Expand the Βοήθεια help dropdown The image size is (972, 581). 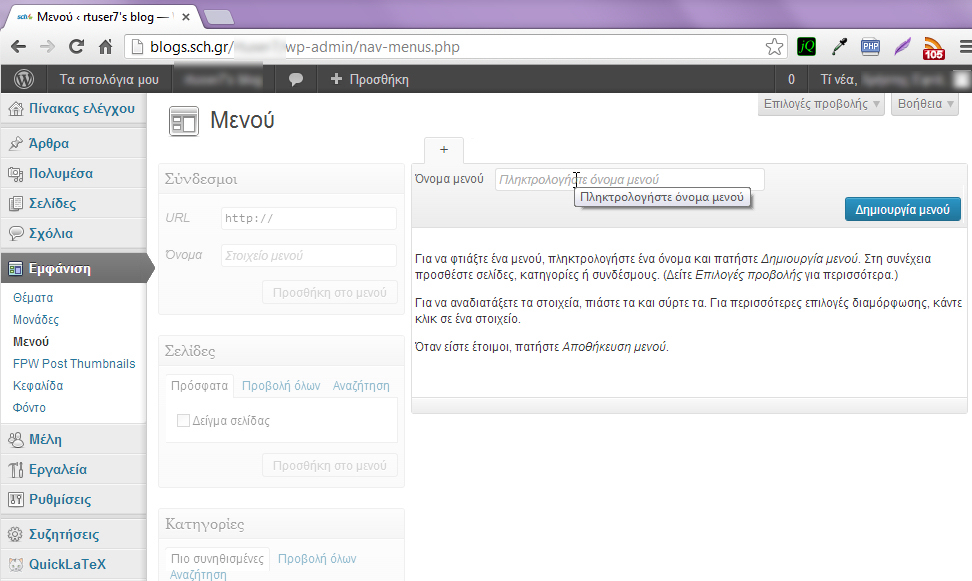(x=925, y=103)
